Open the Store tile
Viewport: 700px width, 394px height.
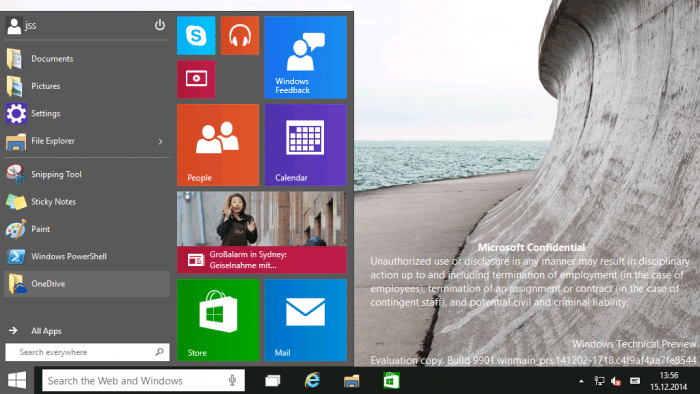point(218,320)
